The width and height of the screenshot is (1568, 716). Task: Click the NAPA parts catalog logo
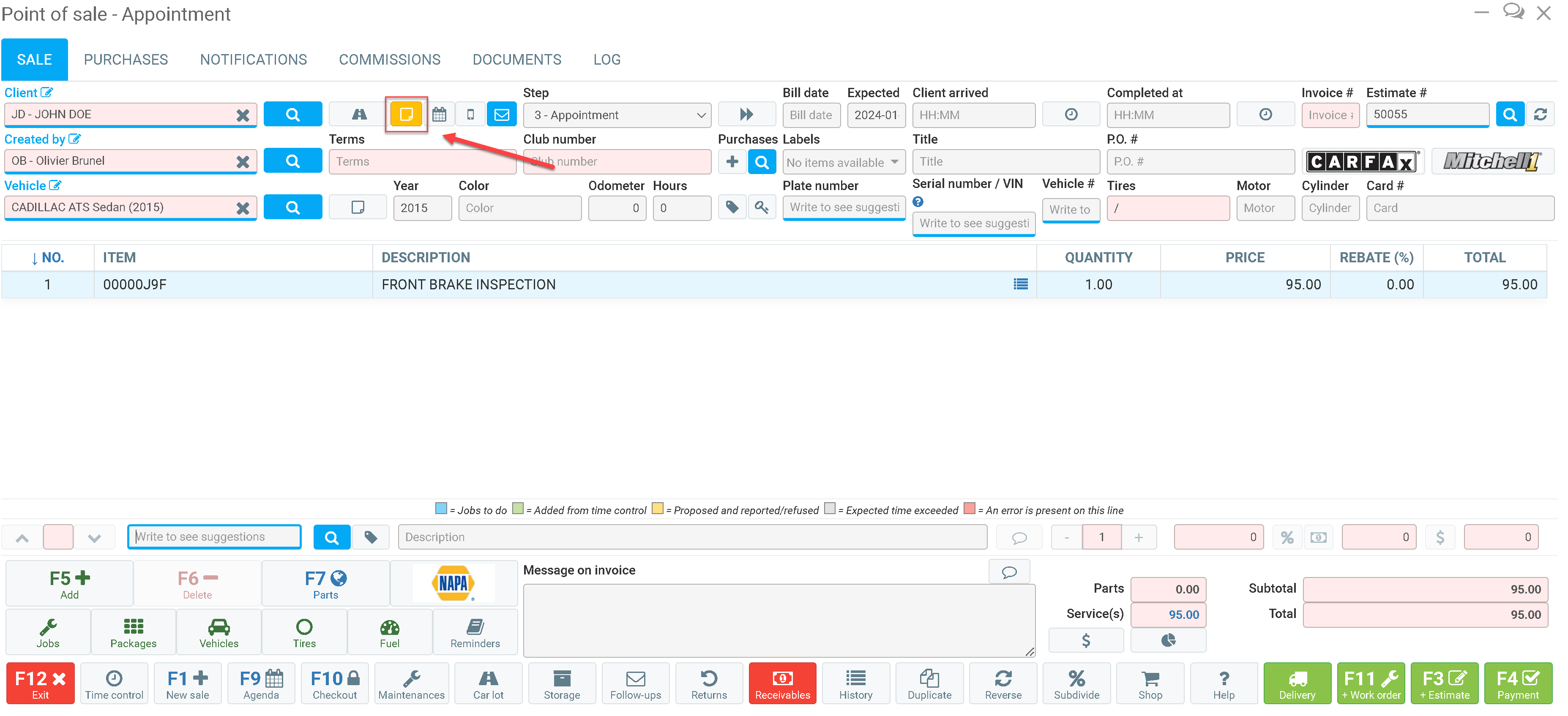coord(453,583)
